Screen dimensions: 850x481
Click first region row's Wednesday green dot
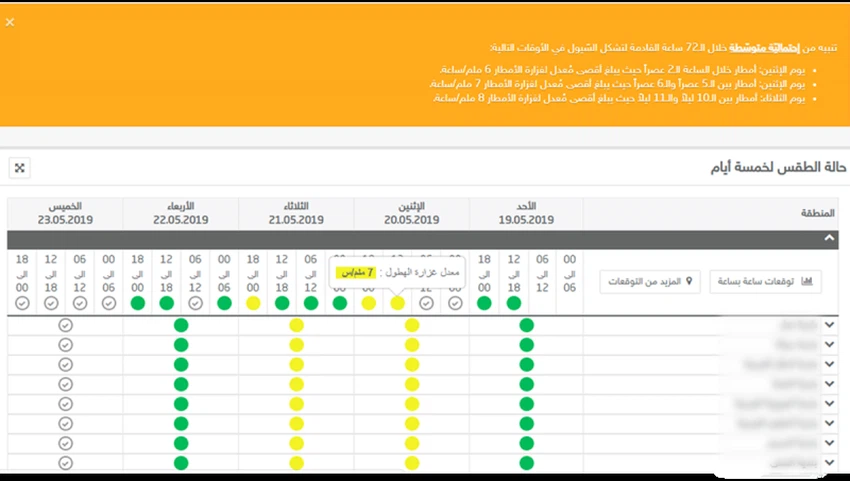[181, 325]
